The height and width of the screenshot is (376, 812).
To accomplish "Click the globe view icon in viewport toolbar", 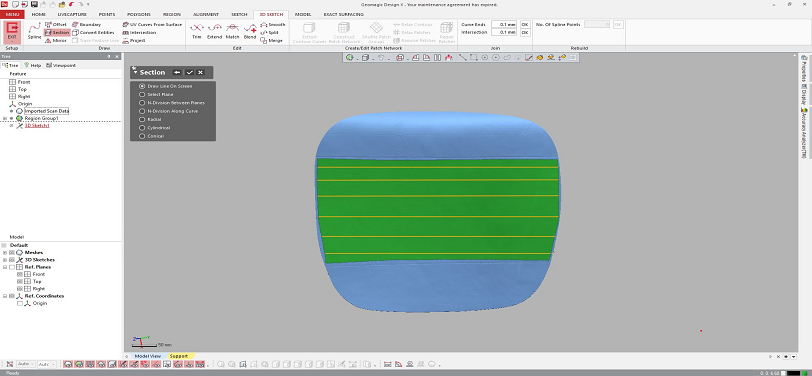I will point(350,57).
